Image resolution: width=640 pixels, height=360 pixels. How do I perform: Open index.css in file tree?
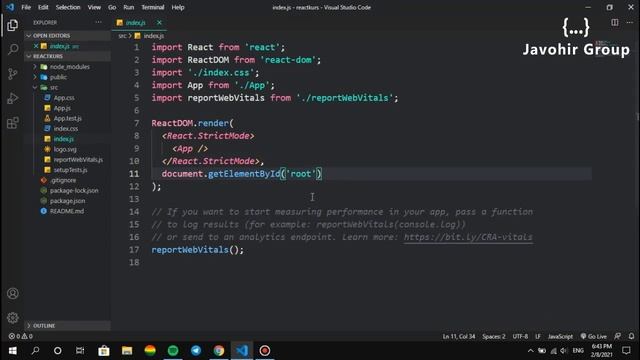tap(67, 129)
